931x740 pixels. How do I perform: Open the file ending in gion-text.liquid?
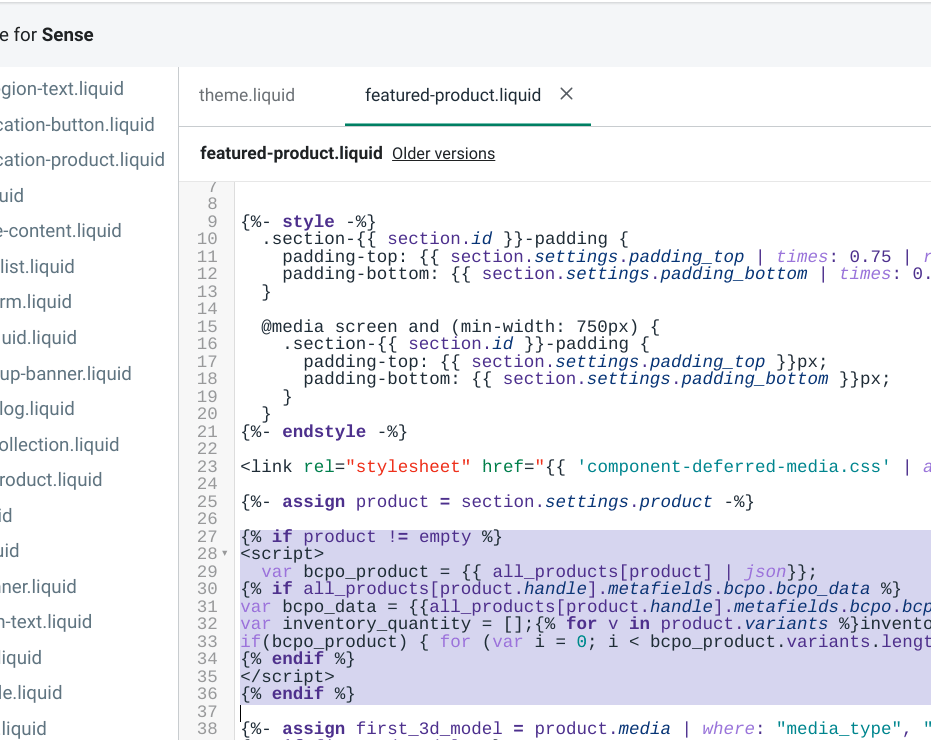62,89
